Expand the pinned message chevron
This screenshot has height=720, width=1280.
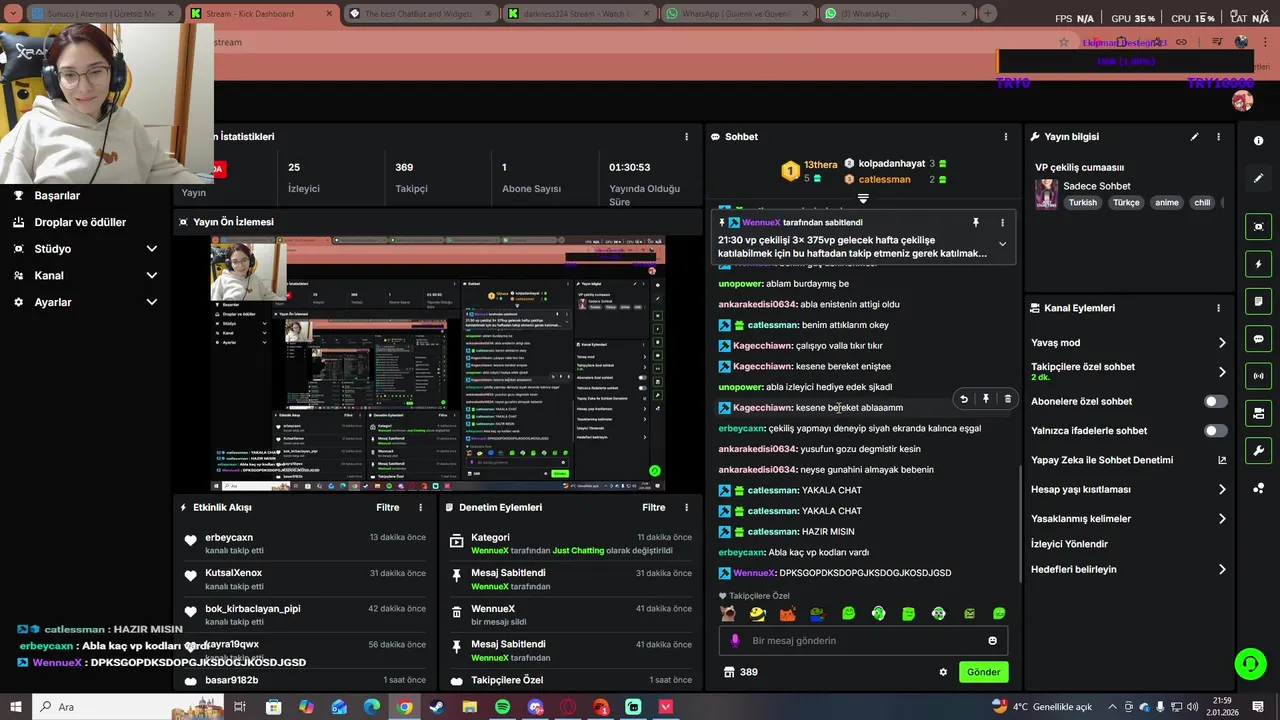[1002, 244]
